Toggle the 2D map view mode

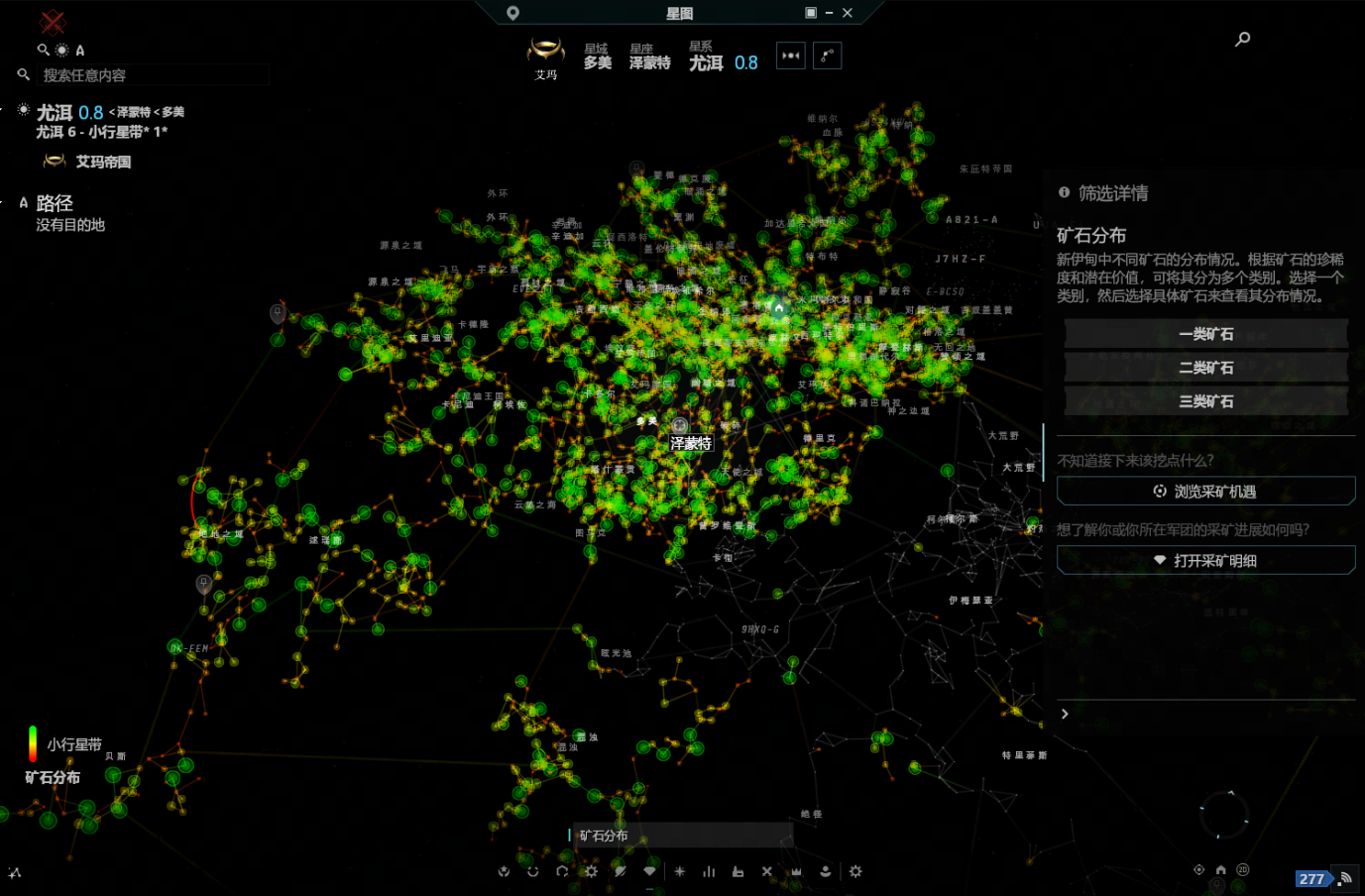pyautogui.click(x=1243, y=870)
